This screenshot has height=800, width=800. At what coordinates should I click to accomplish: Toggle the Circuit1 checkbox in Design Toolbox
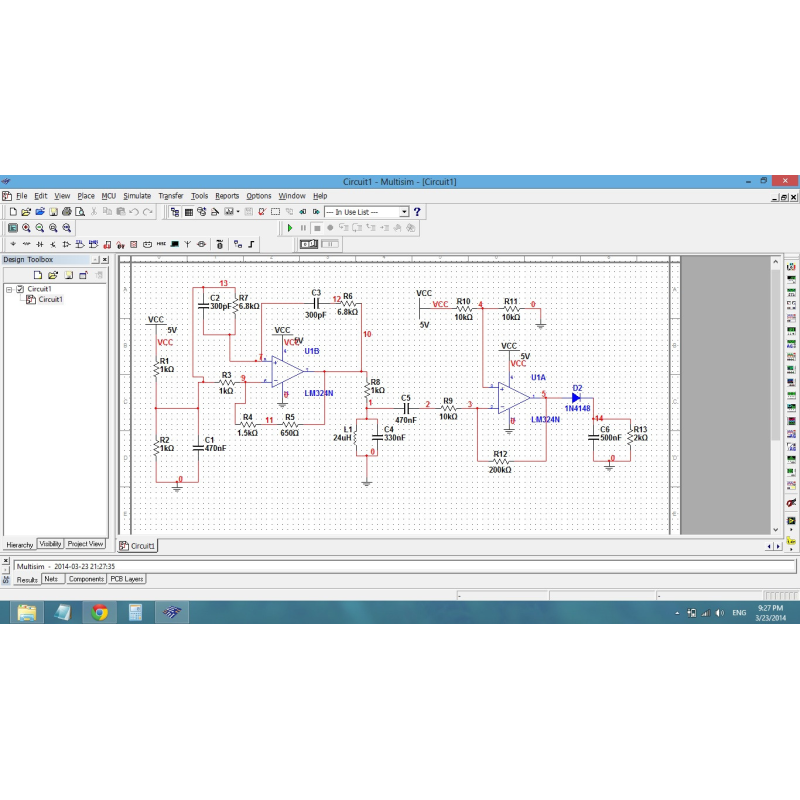20,289
